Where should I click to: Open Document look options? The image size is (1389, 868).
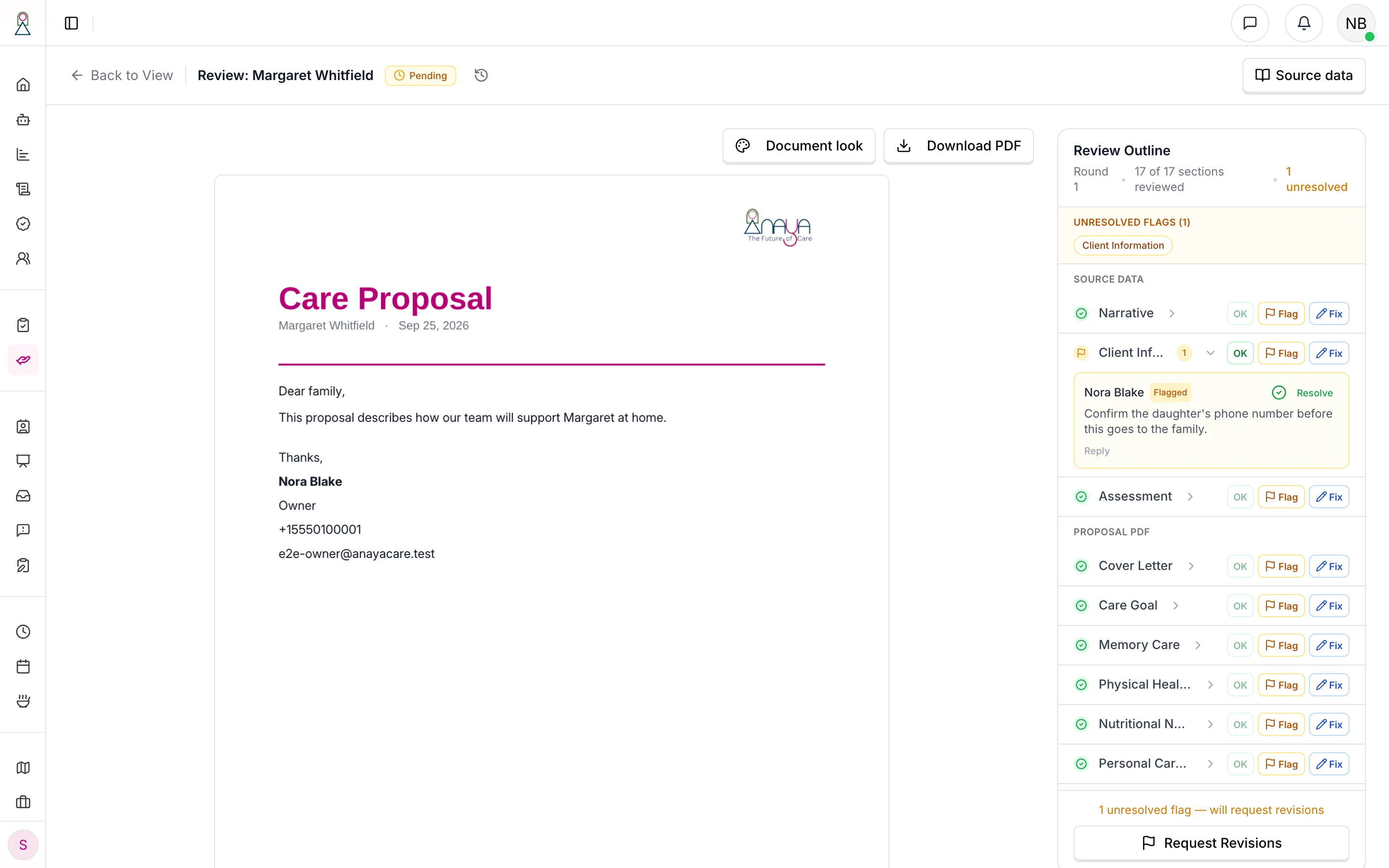click(x=798, y=146)
